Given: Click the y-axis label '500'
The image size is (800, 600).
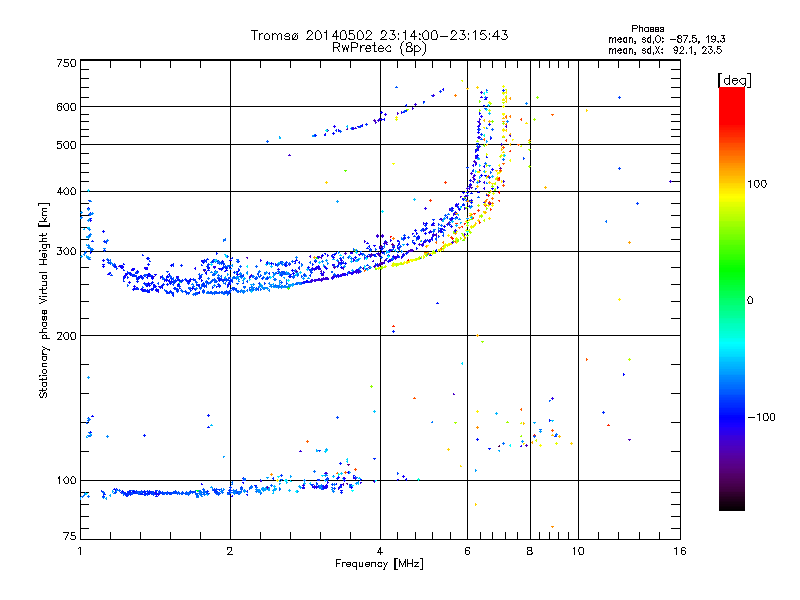Looking at the screenshot, I should (66, 145).
